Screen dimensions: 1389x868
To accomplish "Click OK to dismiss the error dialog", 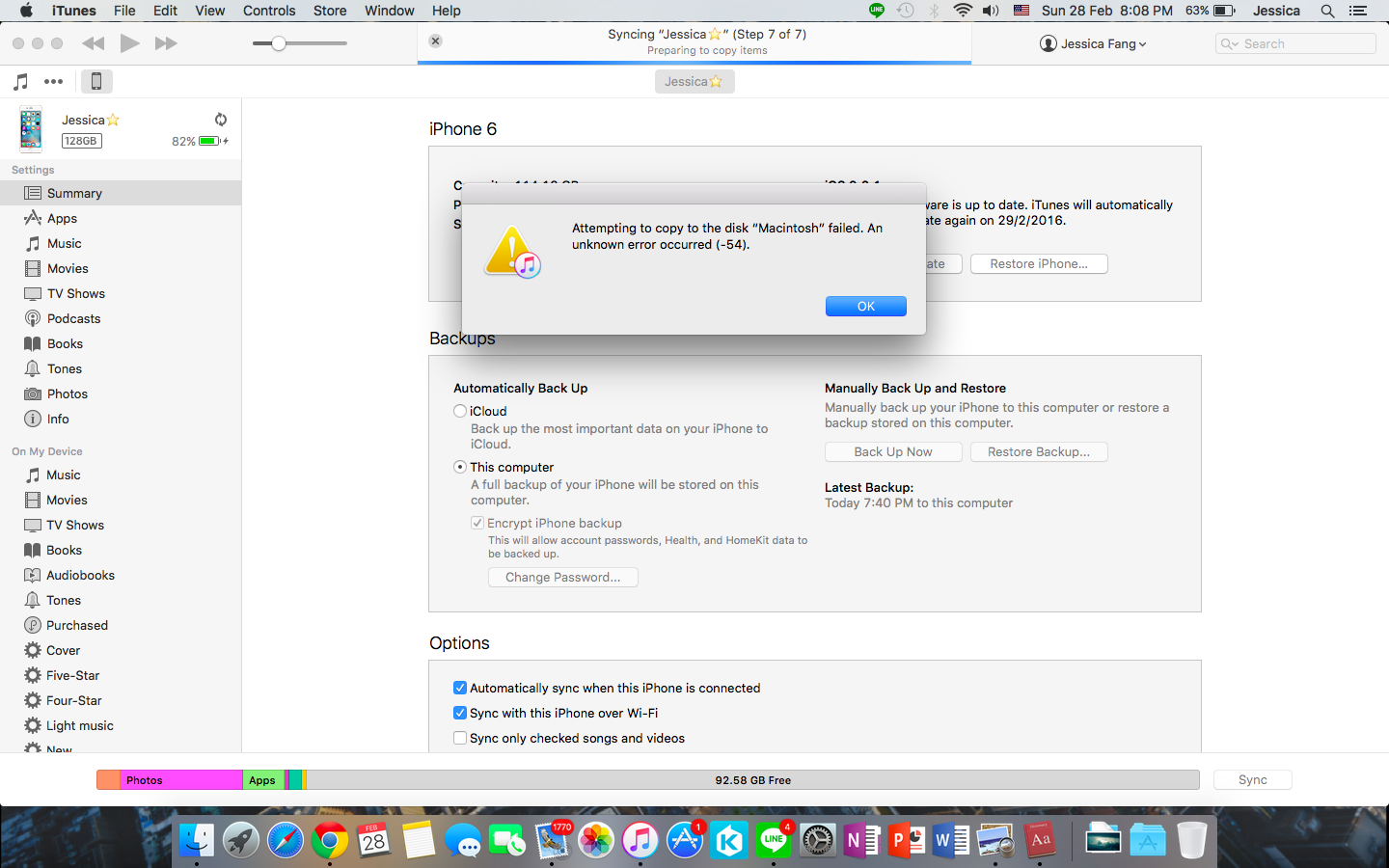I will (x=866, y=306).
